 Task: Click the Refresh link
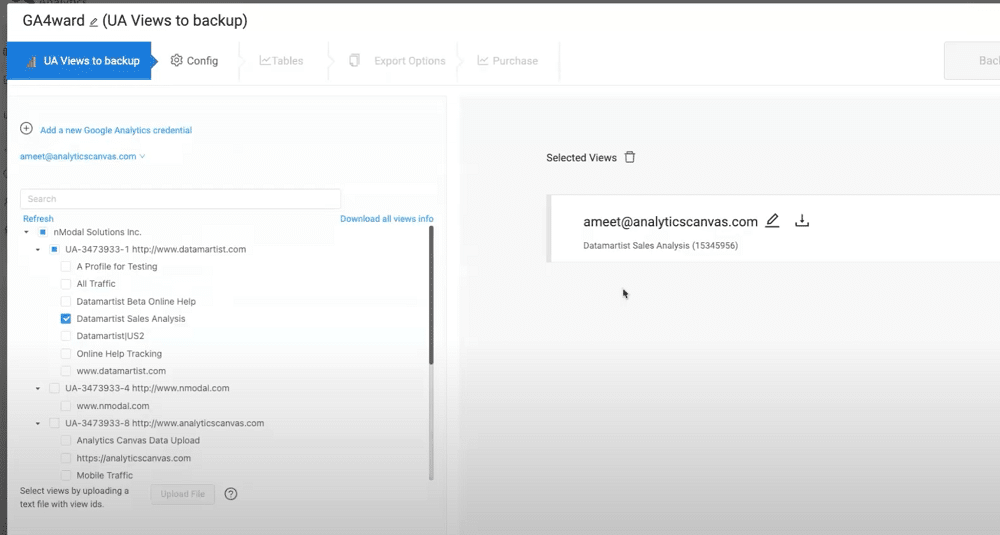coord(38,218)
